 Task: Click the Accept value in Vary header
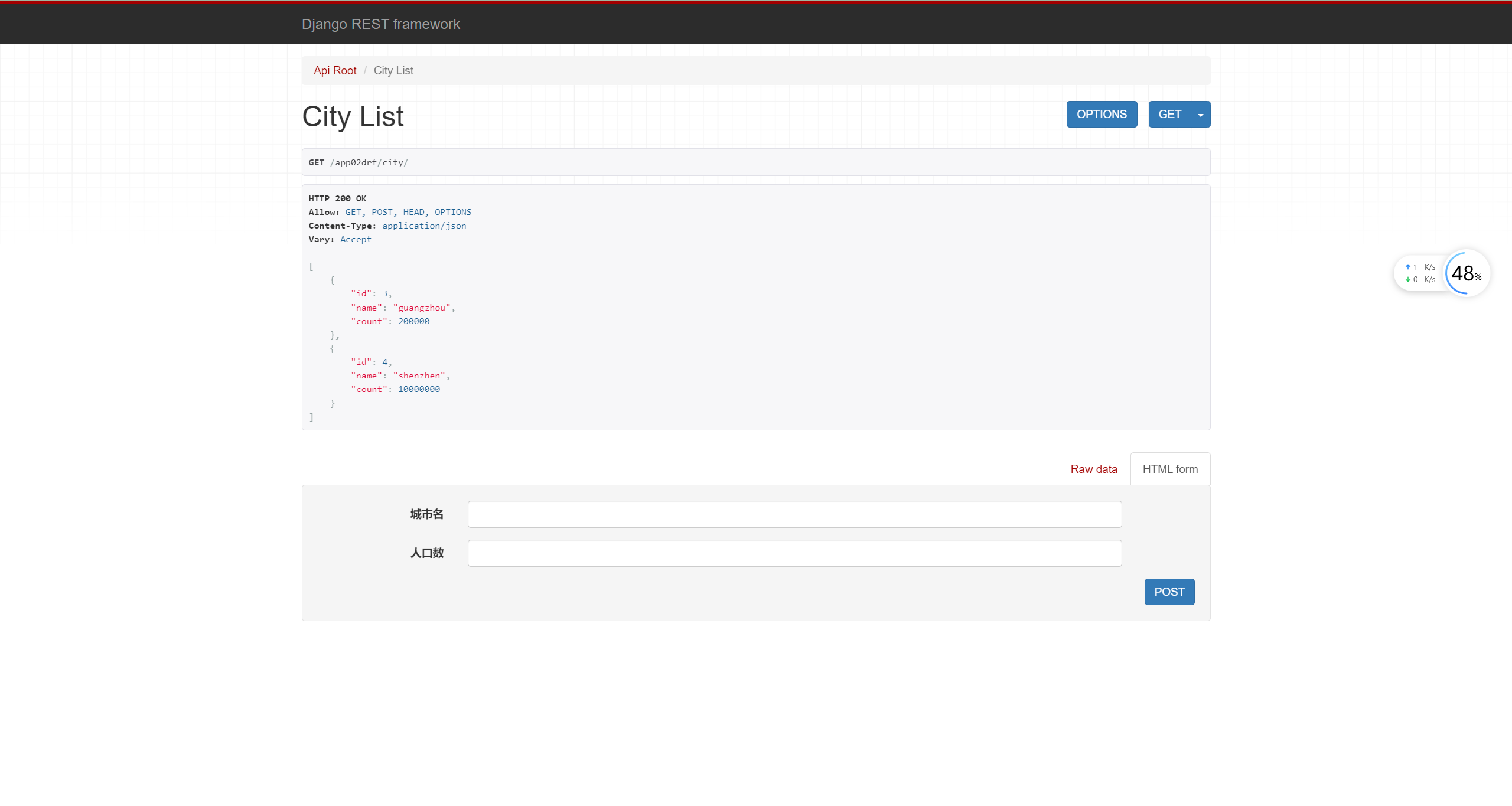click(x=356, y=239)
